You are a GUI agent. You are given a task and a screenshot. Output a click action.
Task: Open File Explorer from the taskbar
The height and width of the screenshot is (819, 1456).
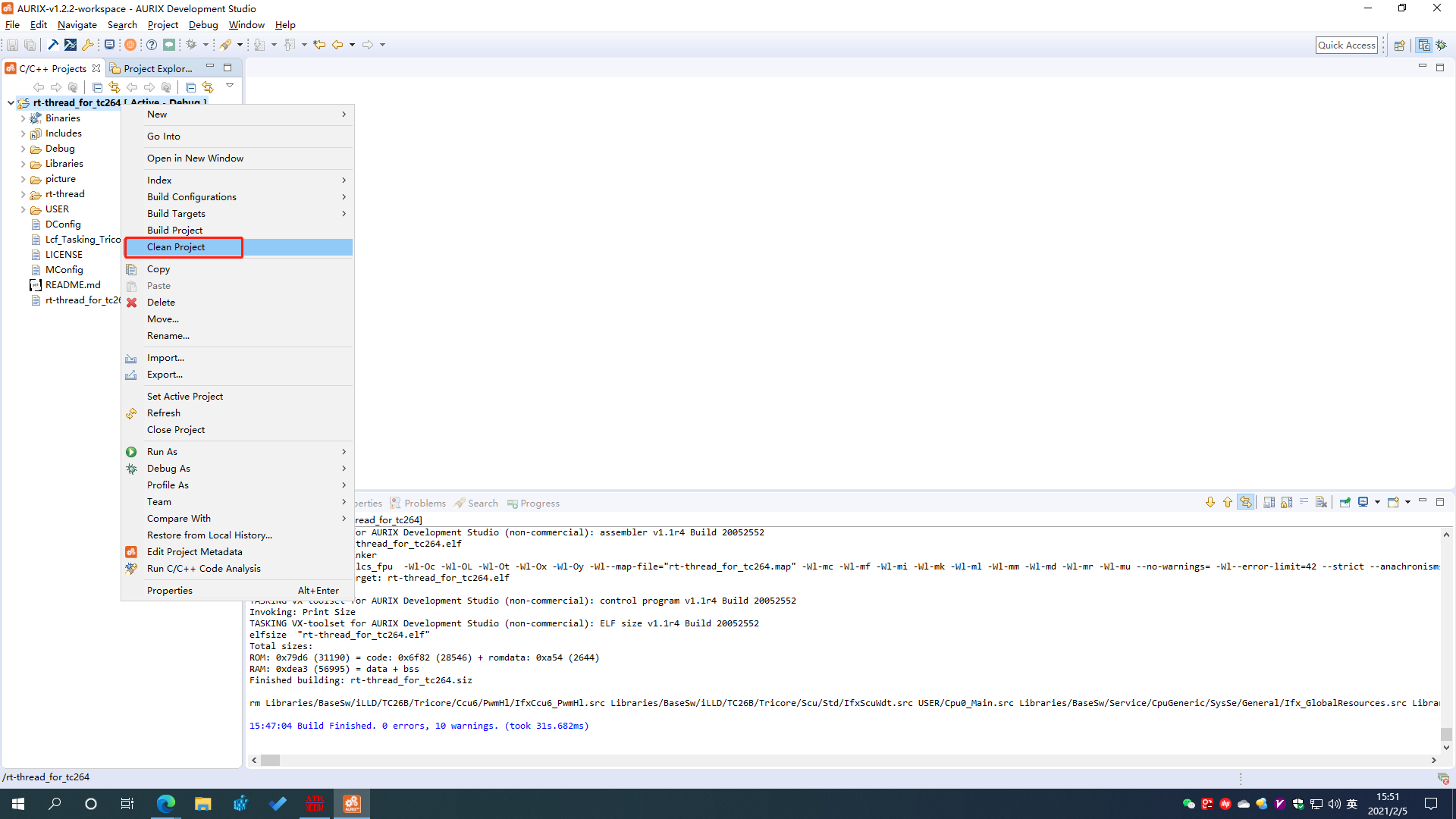[202, 804]
